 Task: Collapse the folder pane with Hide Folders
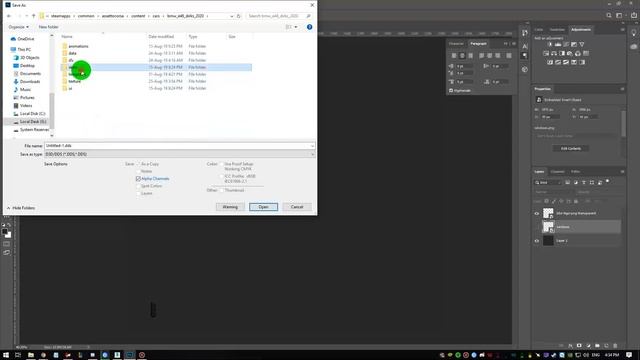tap(20, 208)
